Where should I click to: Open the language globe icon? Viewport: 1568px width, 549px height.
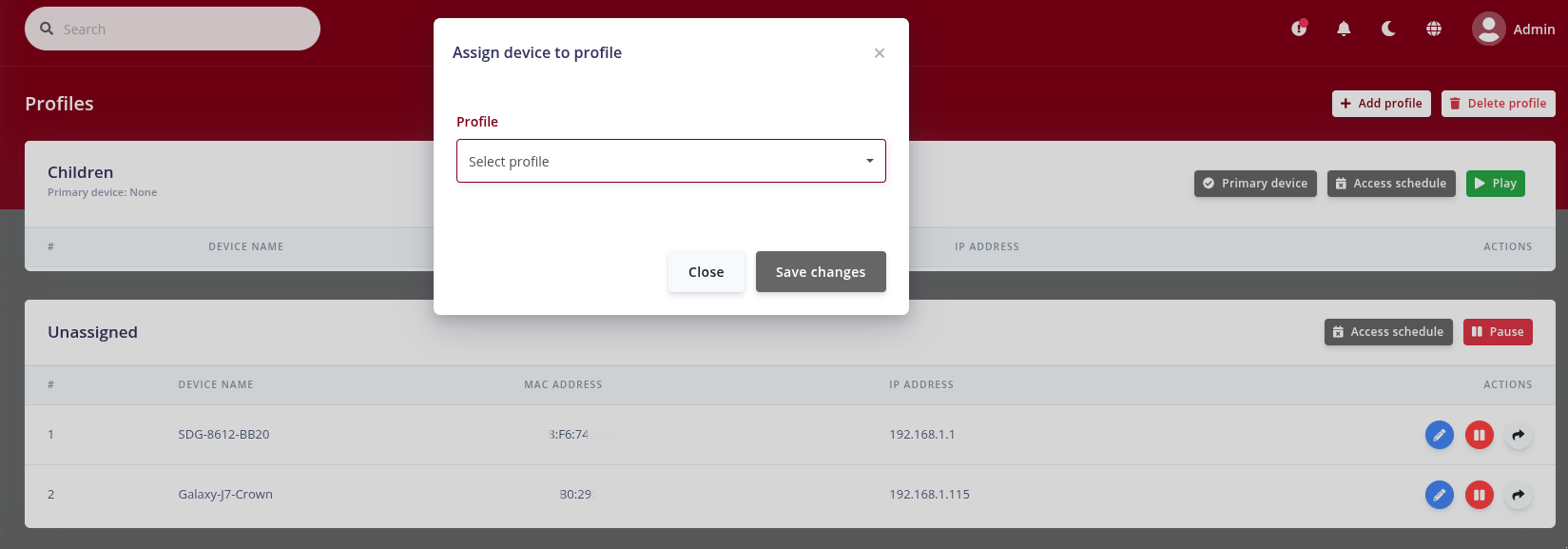coord(1434,29)
